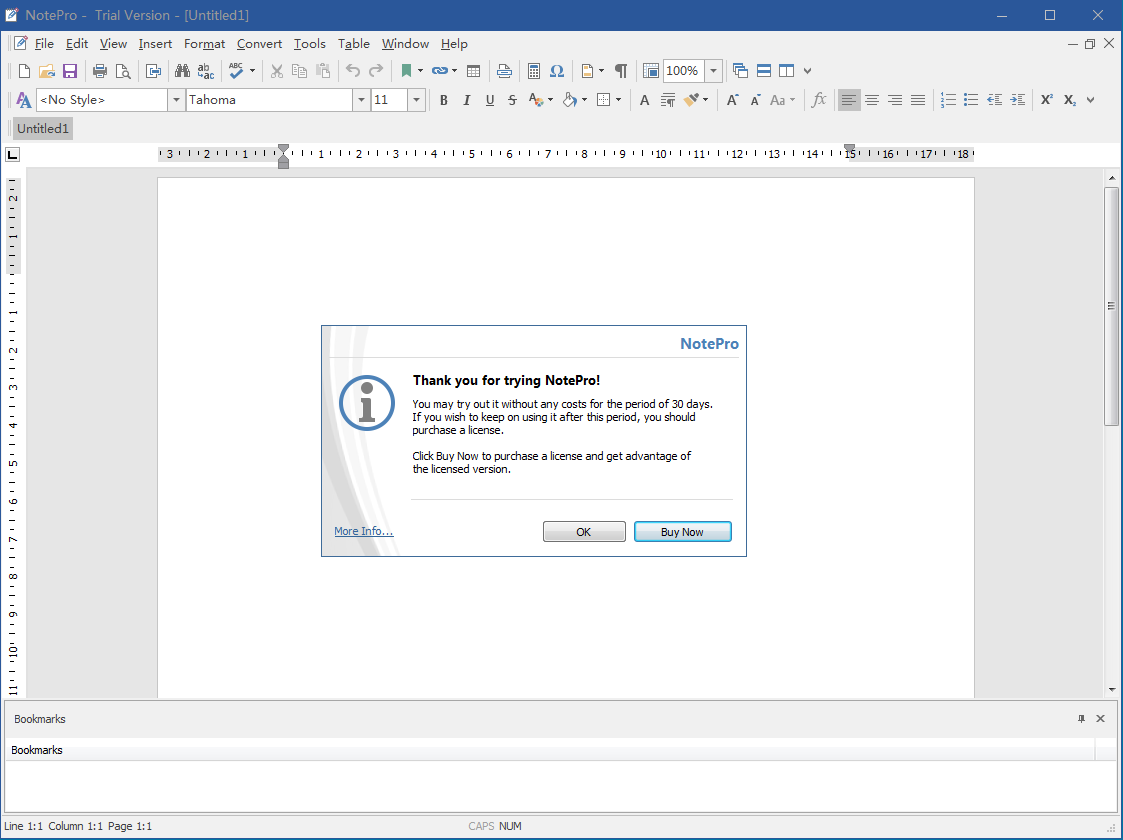
Task: Click the superscript X² icon
Action: (1047, 100)
